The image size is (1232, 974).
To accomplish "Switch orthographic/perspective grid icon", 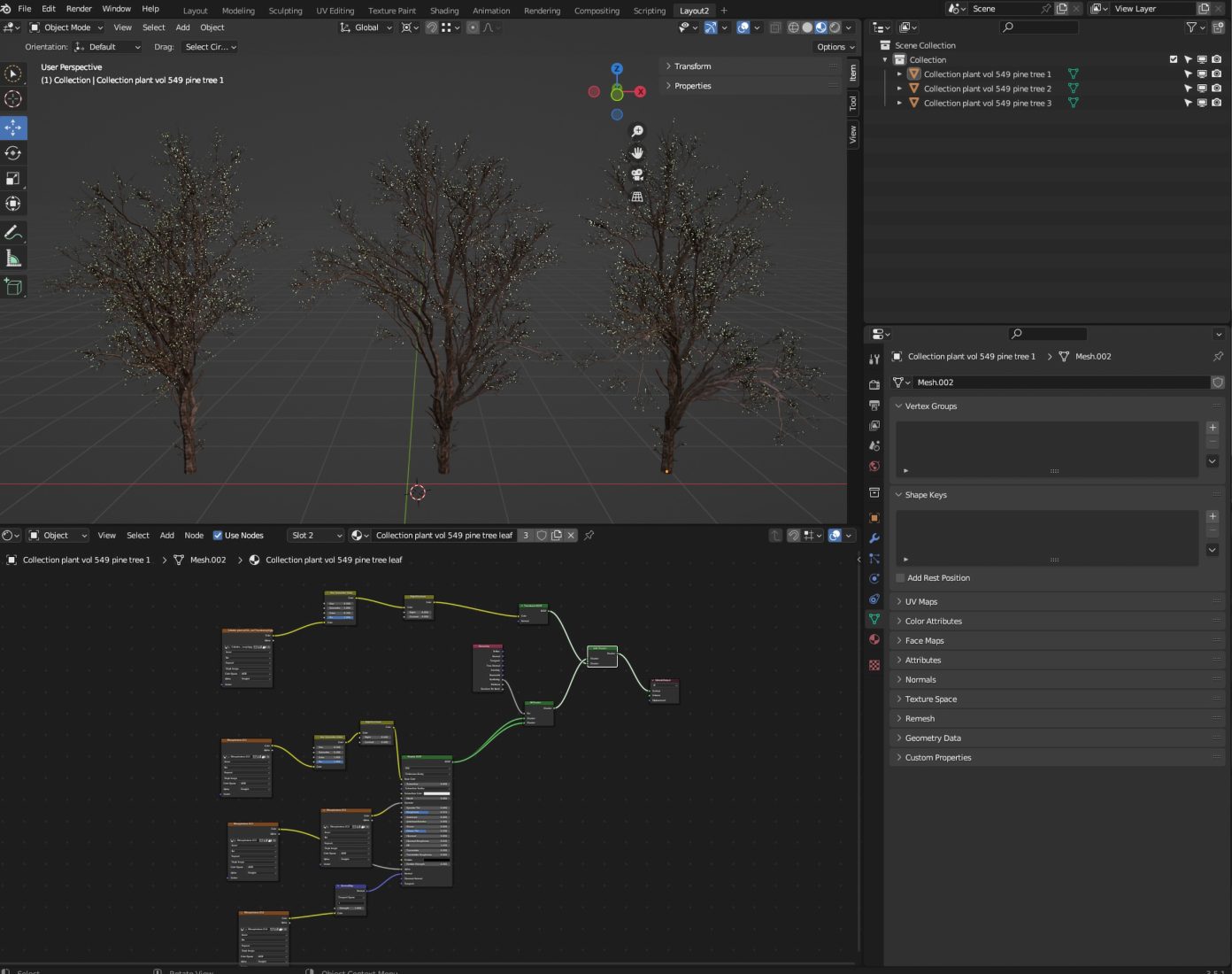I will pos(637,197).
